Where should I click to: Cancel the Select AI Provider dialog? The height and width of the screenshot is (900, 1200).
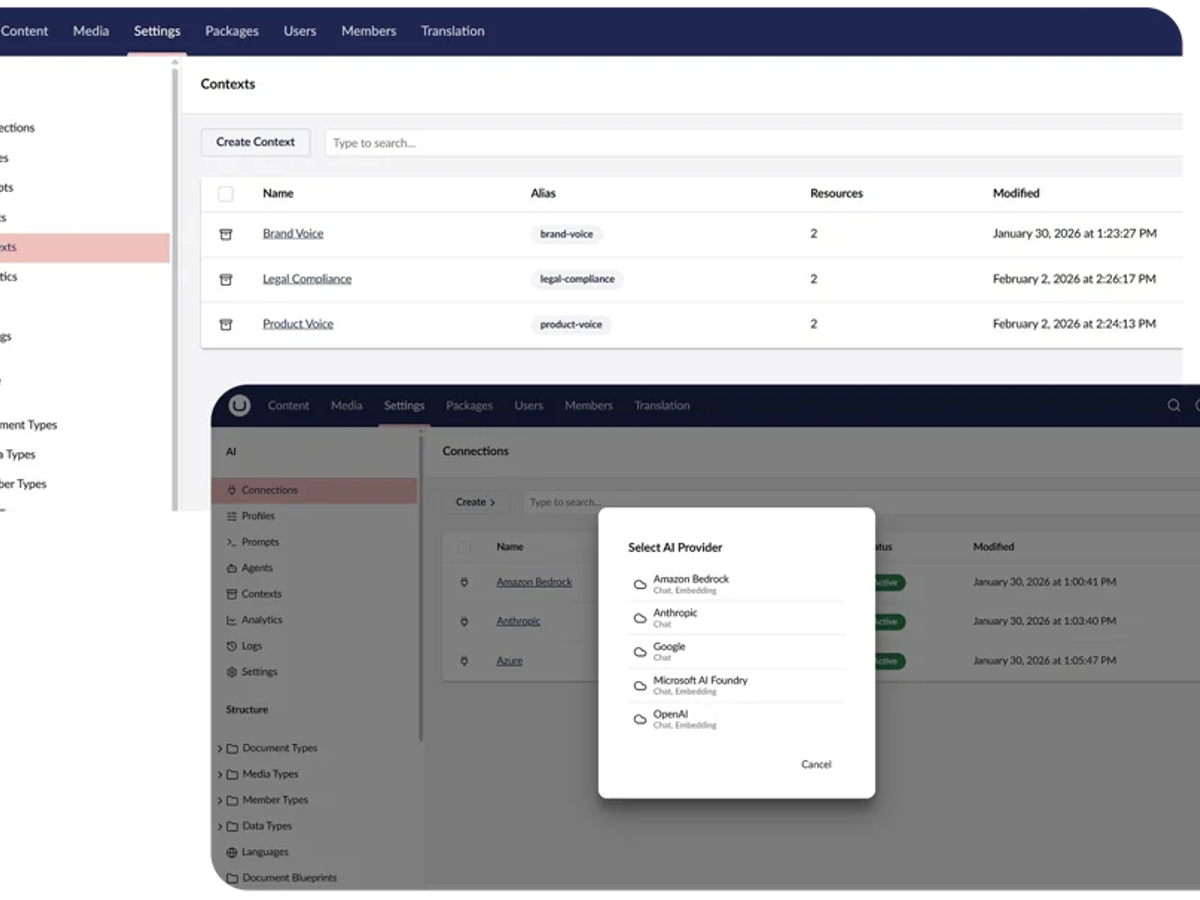coord(816,764)
